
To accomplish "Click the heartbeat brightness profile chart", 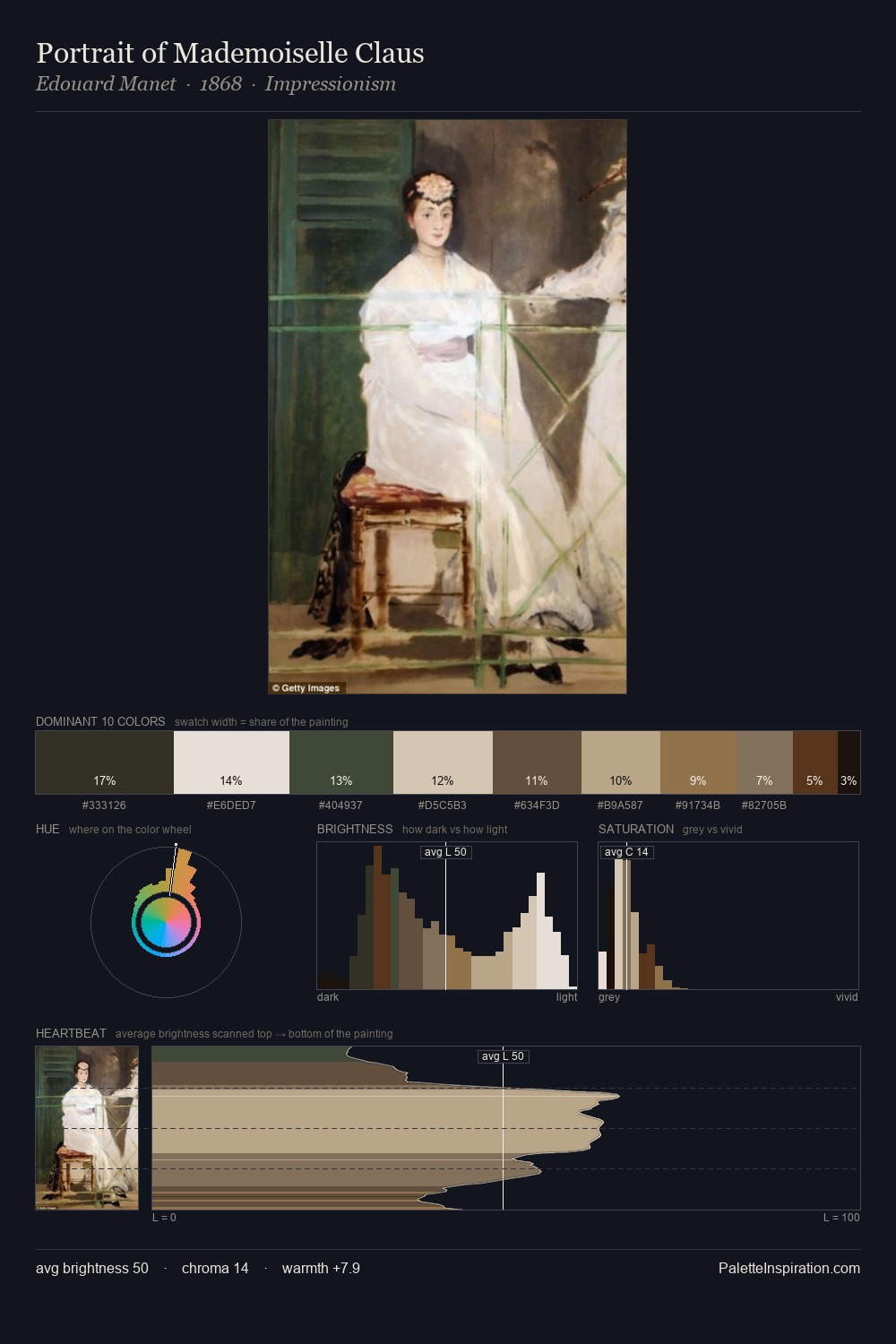I will (506, 1128).
